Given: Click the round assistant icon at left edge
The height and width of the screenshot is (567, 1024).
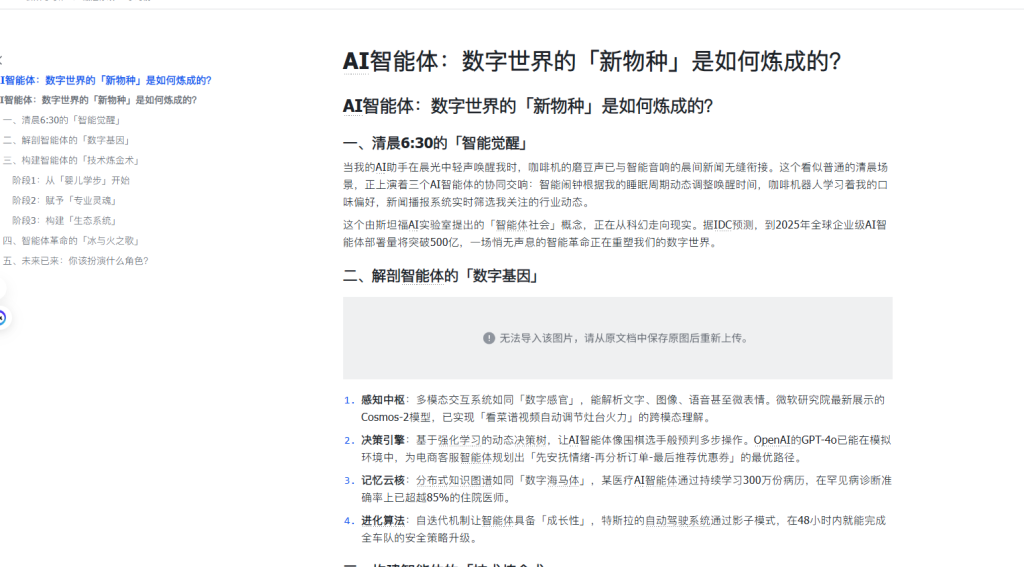Looking at the screenshot, I should (x=2, y=318).
